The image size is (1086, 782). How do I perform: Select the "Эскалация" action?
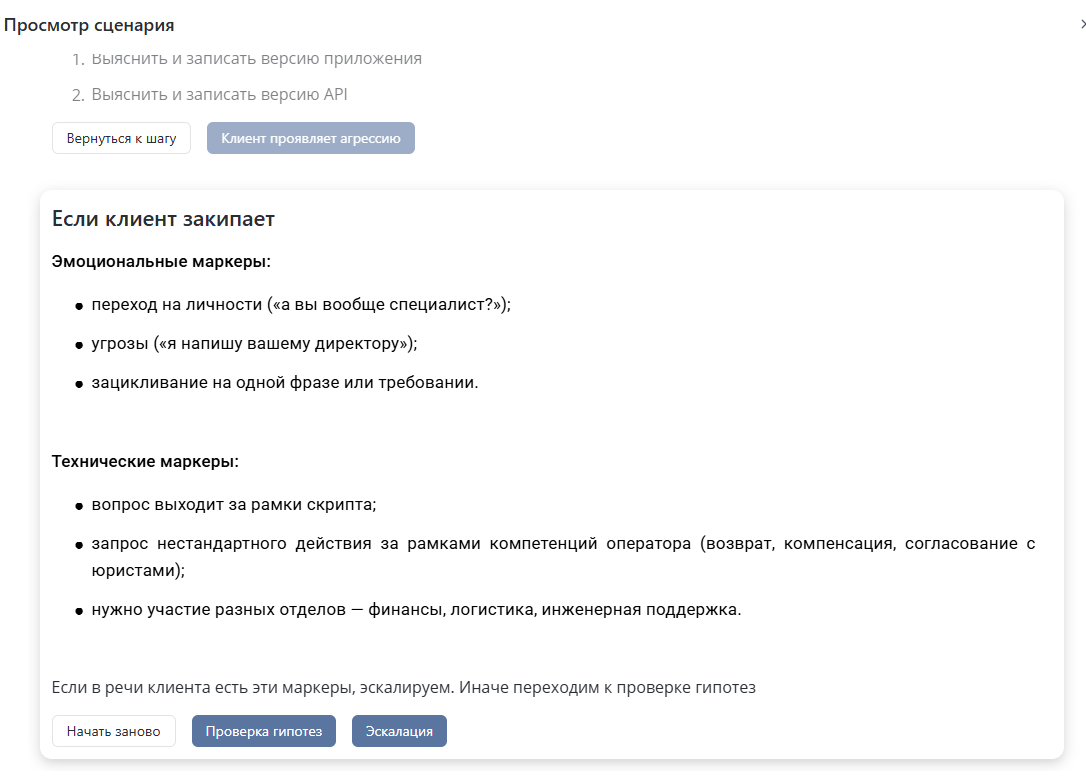coord(399,731)
